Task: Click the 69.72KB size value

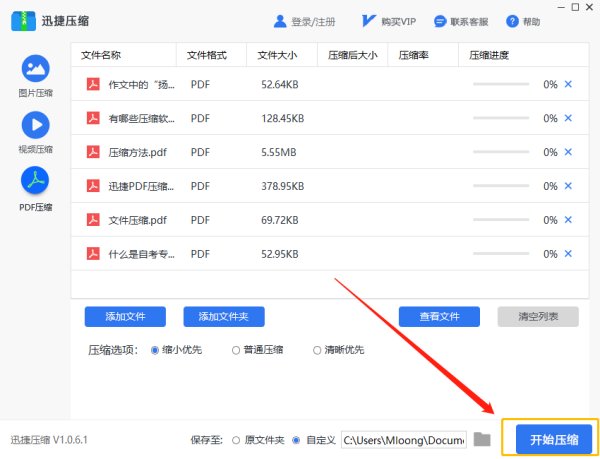Action: [x=280, y=220]
